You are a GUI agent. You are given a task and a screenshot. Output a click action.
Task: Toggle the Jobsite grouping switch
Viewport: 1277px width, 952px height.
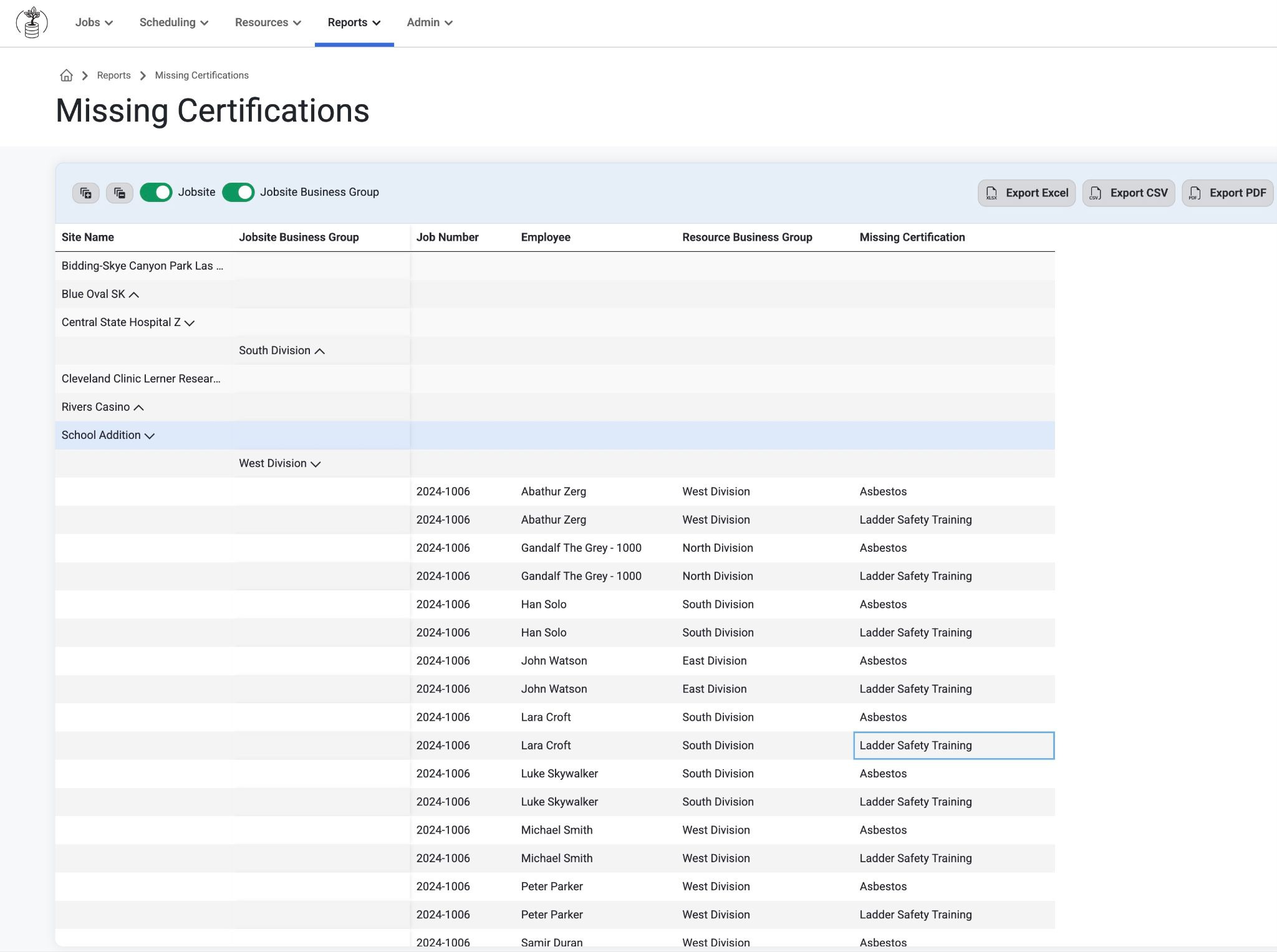tap(156, 192)
